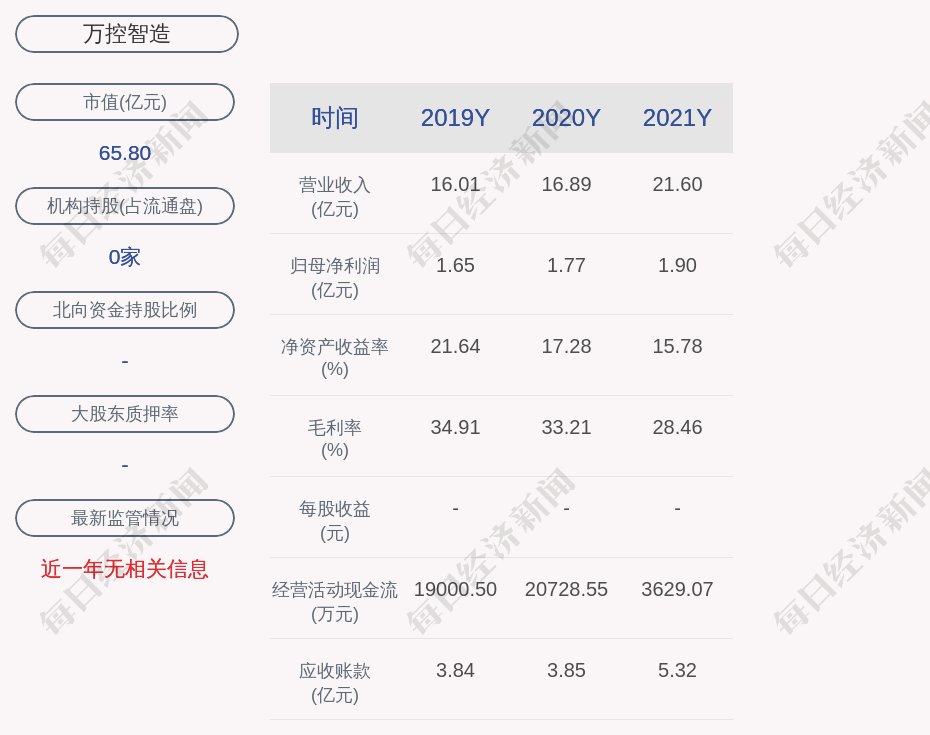Click the 营业收入(亿元) row label
The height and width of the screenshot is (735, 930).
pyautogui.click(x=335, y=196)
